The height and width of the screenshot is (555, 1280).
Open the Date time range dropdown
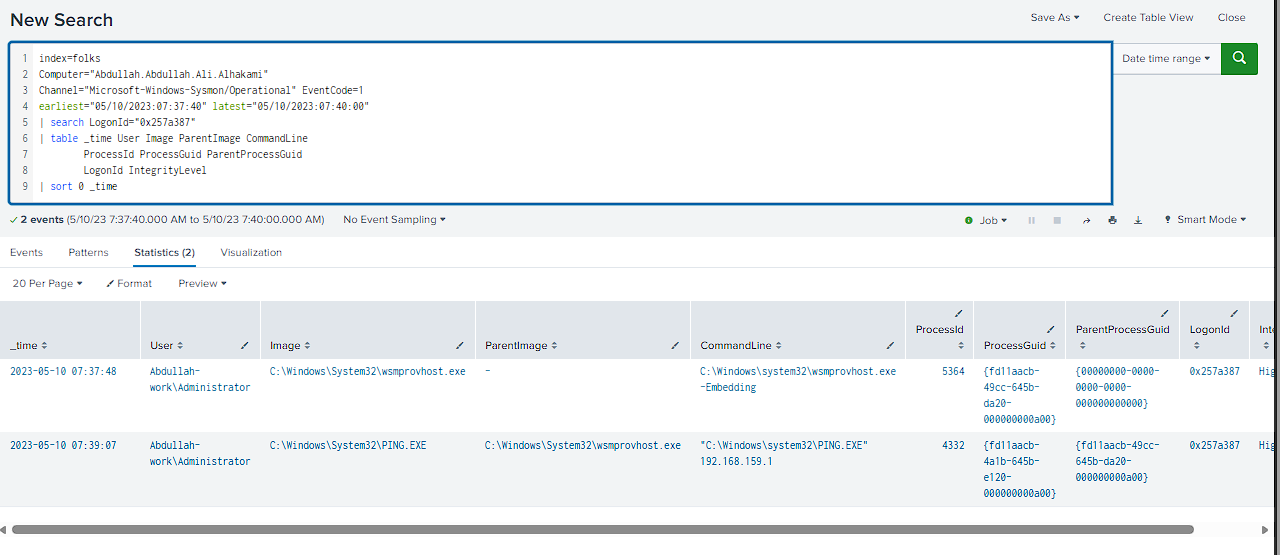1166,58
